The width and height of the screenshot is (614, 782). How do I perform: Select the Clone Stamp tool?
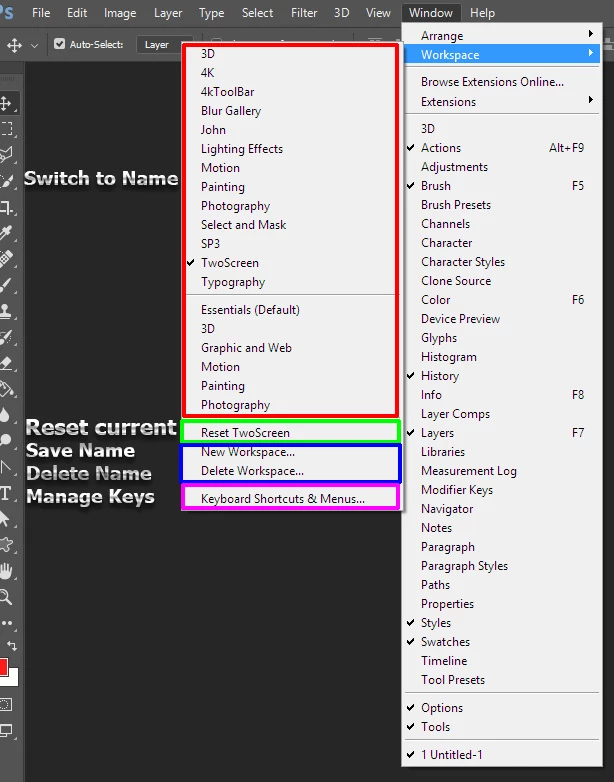click(x=6, y=311)
